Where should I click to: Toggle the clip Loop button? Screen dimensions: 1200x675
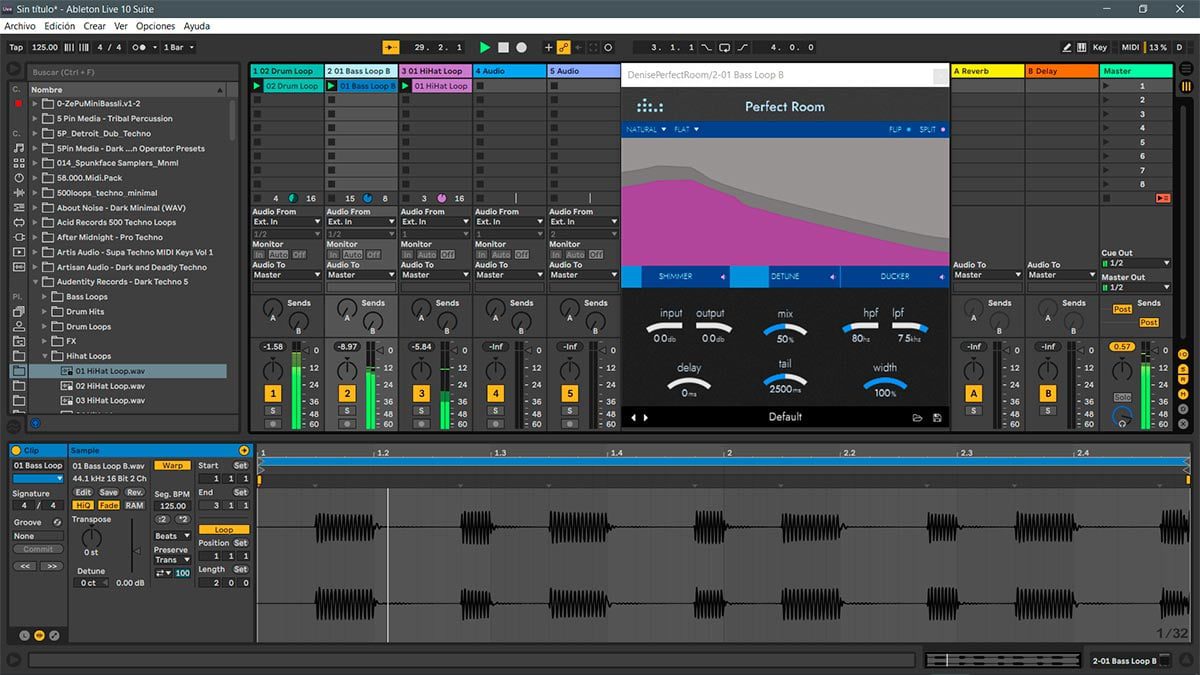(x=224, y=530)
